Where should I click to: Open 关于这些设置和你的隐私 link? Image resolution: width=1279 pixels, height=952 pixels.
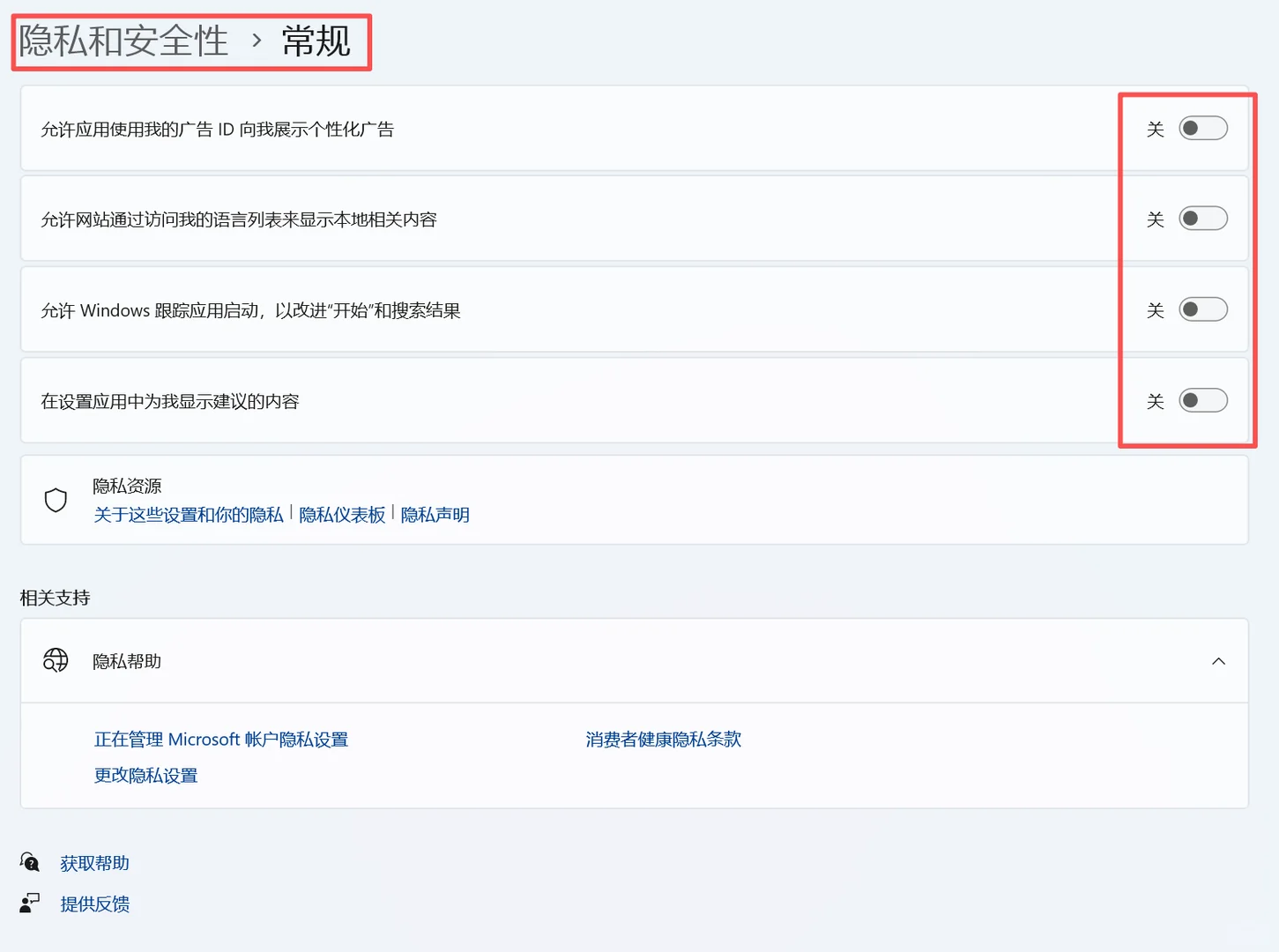pyautogui.click(x=188, y=515)
